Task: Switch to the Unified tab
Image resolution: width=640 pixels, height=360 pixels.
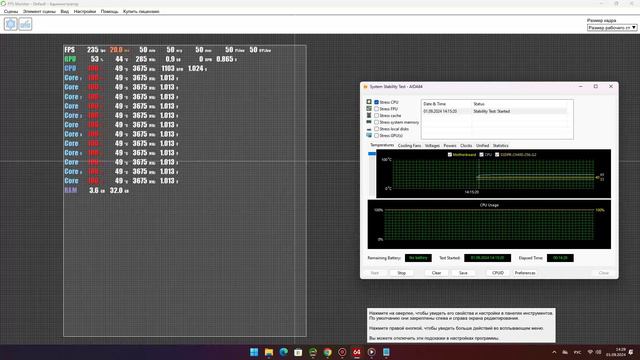Action: coord(482,145)
